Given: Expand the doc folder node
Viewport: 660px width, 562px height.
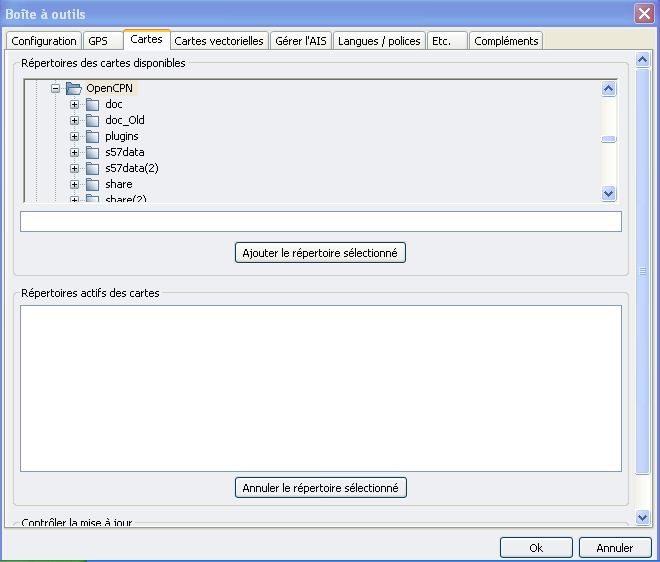Looking at the screenshot, I should pos(75,104).
